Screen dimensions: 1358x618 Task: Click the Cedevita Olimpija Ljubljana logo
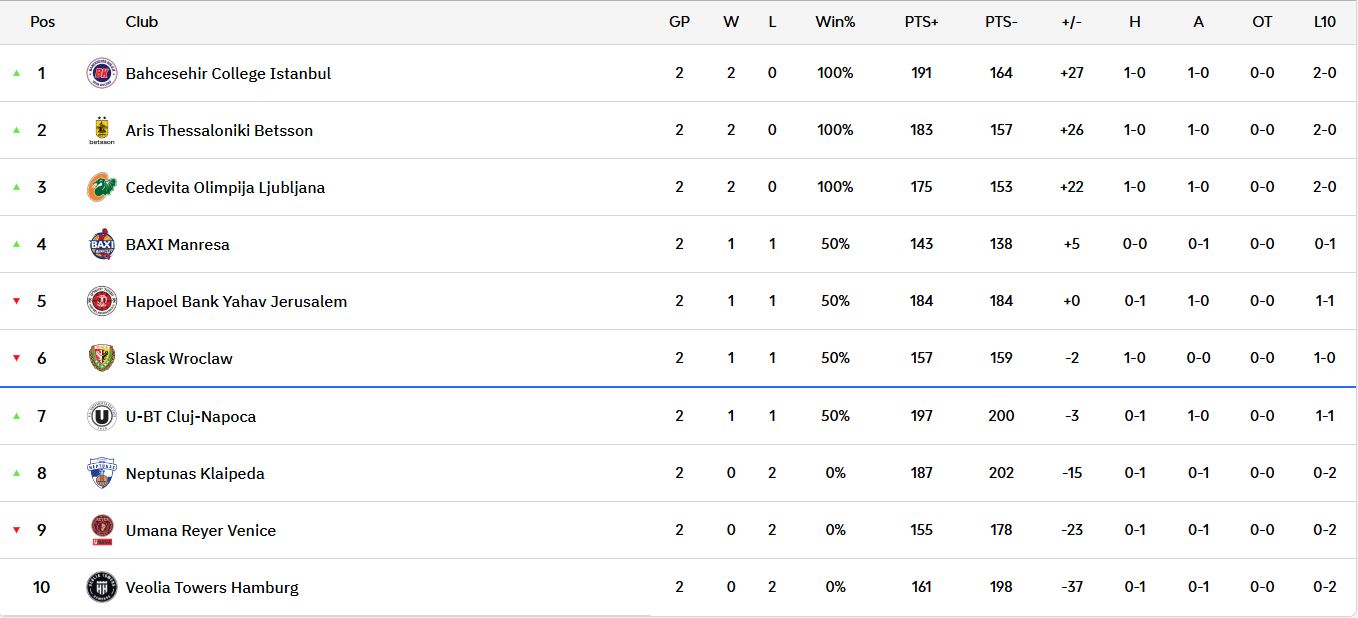(102, 187)
